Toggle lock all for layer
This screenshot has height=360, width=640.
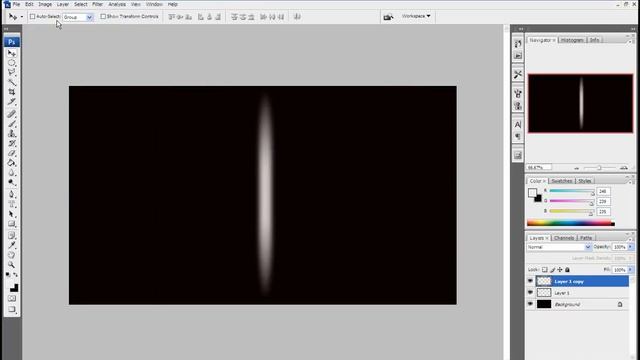tap(567, 269)
